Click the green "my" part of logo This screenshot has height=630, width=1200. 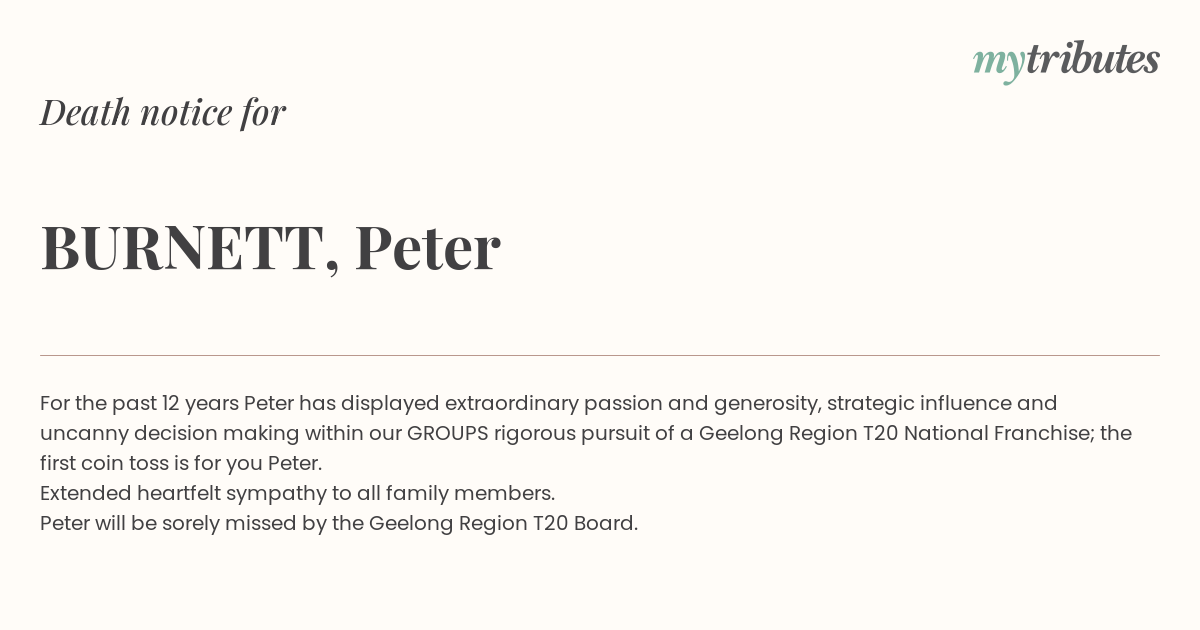click(x=998, y=64)
